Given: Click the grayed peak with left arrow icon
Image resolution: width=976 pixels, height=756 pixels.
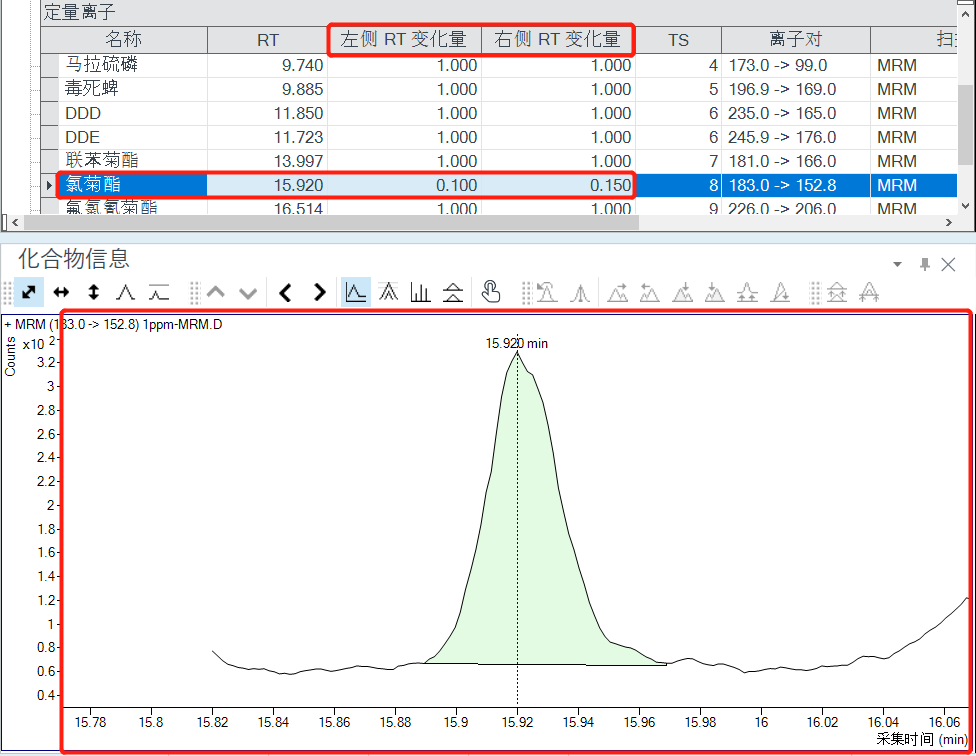Looking at the screenshot, I should 650,292.
